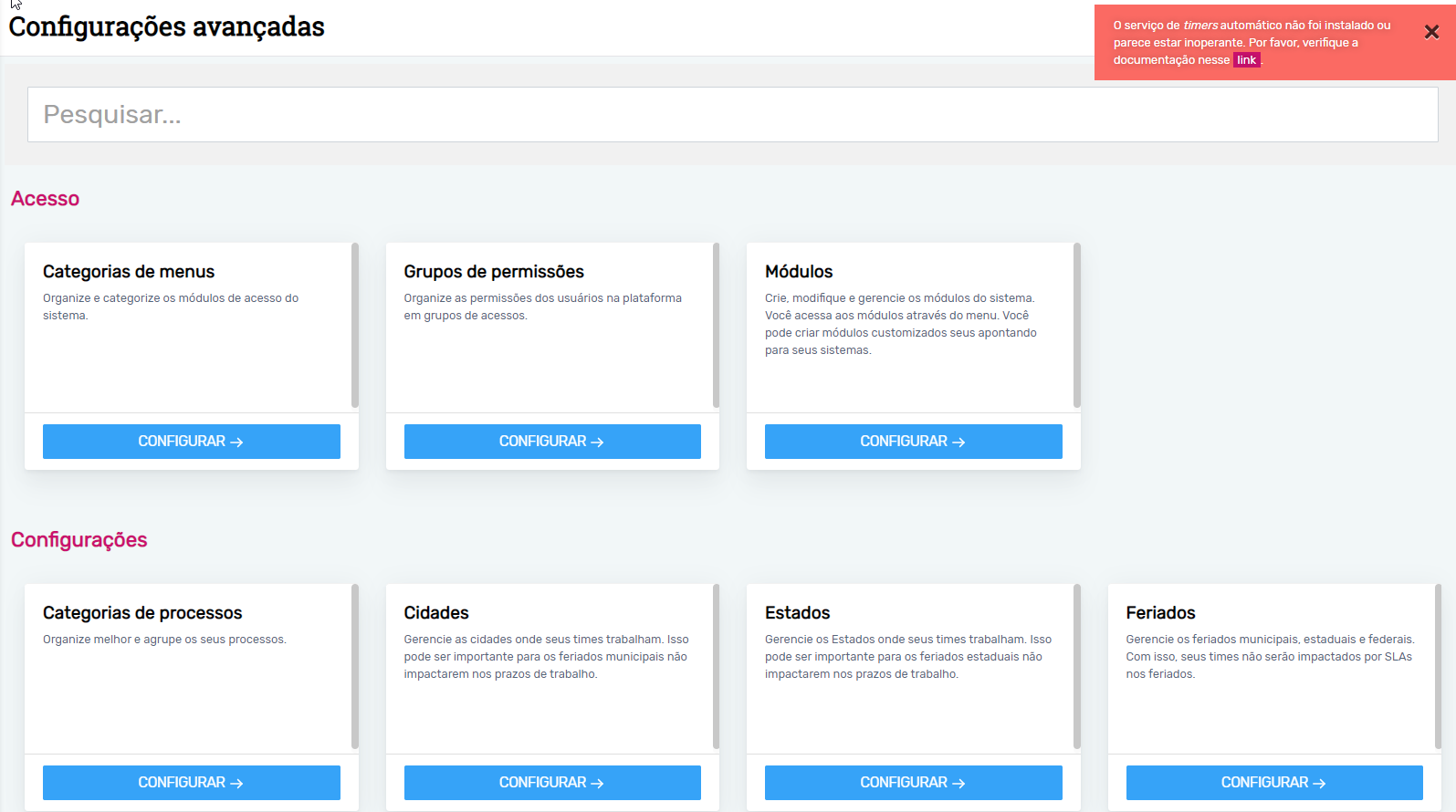Screen dimensions: 1456x812
Task: Click the Módulos card title
Action: click(799, 272)
